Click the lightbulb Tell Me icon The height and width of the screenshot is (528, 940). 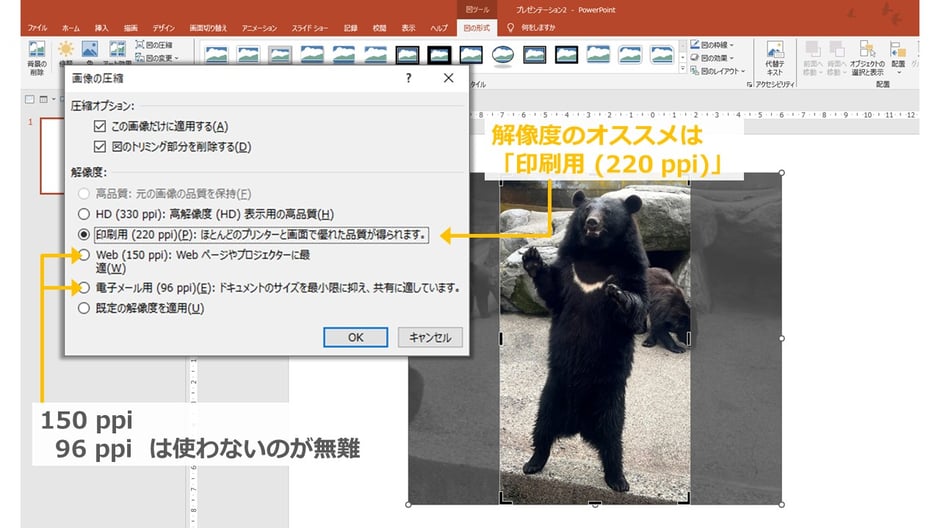click(510, 28)
